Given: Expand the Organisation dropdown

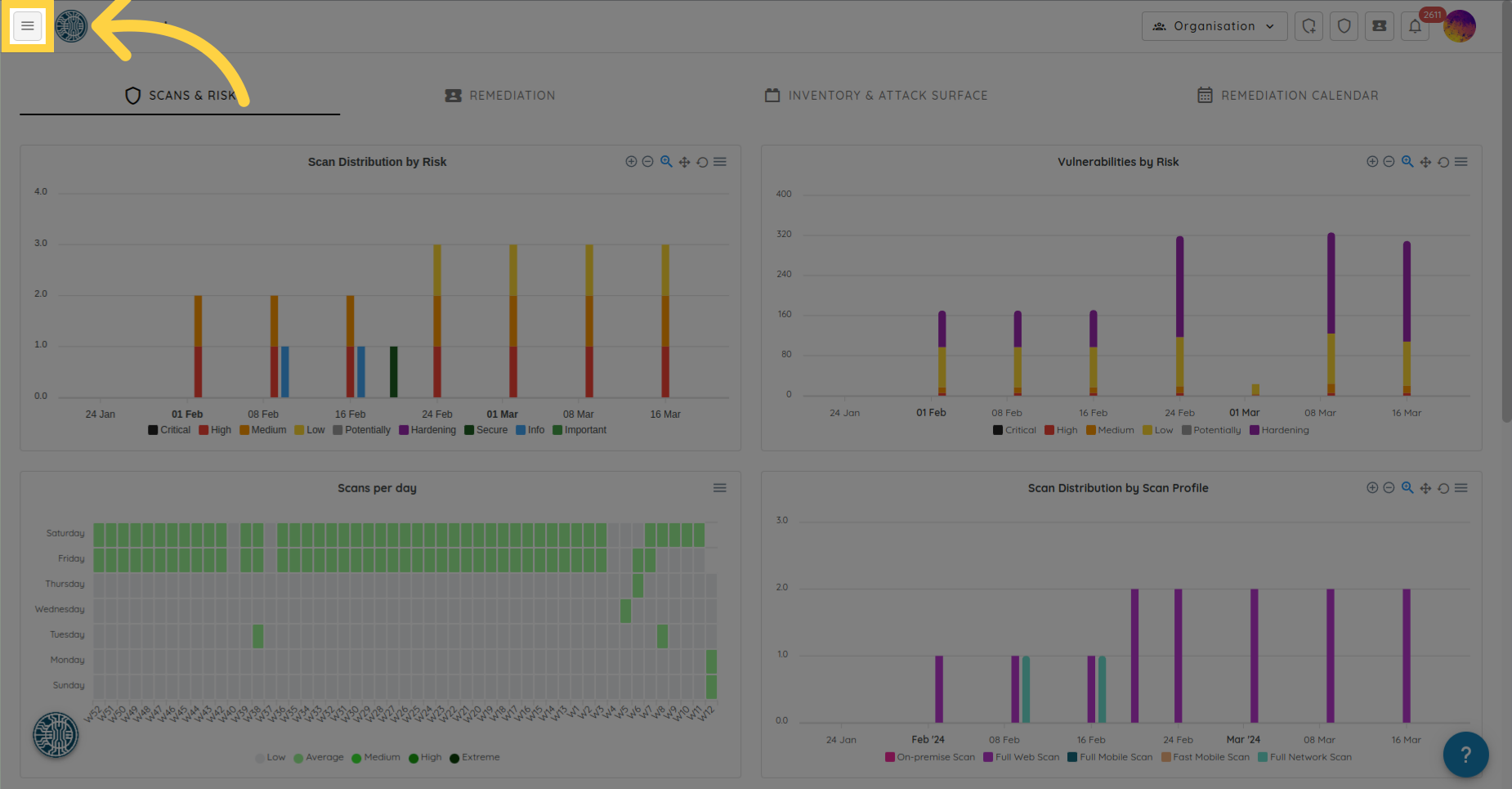Looking at the screenshot, I should 1214,26.
